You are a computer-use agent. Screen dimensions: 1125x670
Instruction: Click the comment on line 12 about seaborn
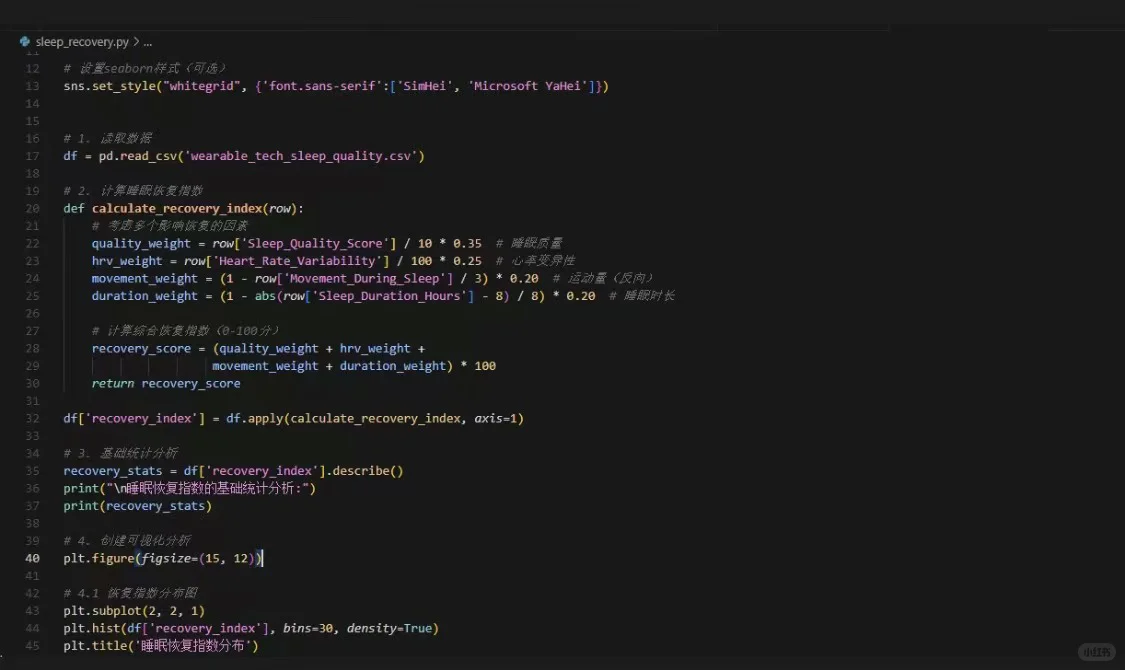click(x=145, y=68)
